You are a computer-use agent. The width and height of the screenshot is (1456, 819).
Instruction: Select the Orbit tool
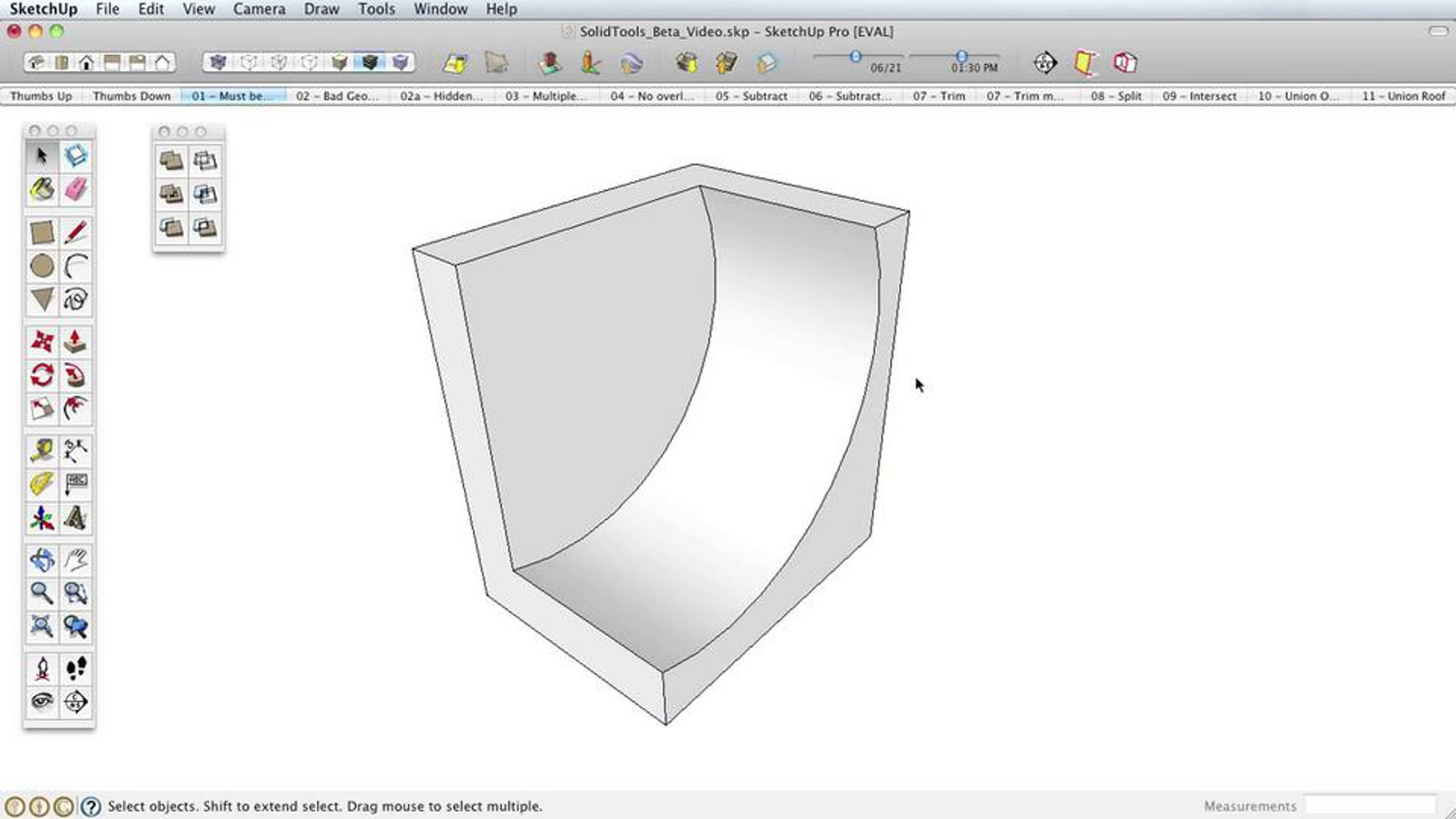42,560
